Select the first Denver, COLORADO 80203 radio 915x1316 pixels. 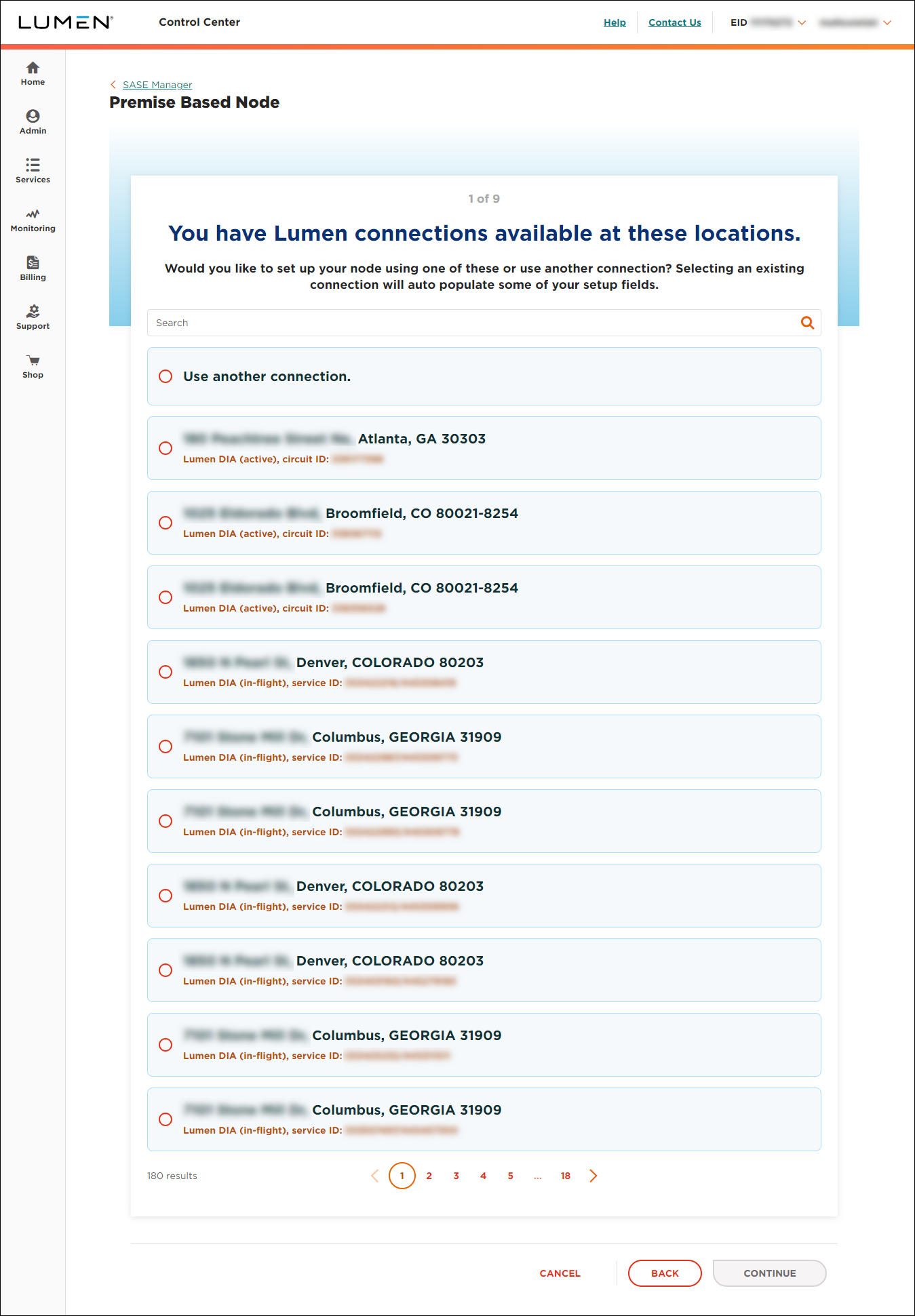click(x=166, y=672)
